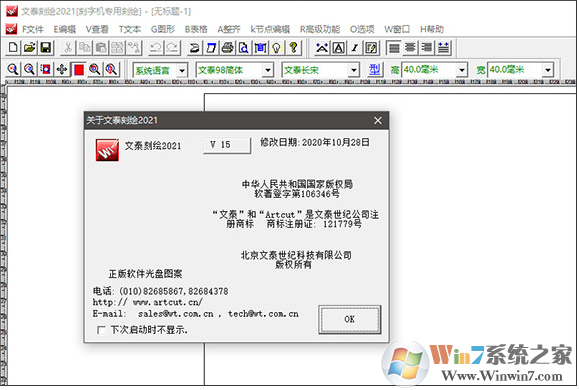Click the pan four-arrow move icon

[62, 69]
